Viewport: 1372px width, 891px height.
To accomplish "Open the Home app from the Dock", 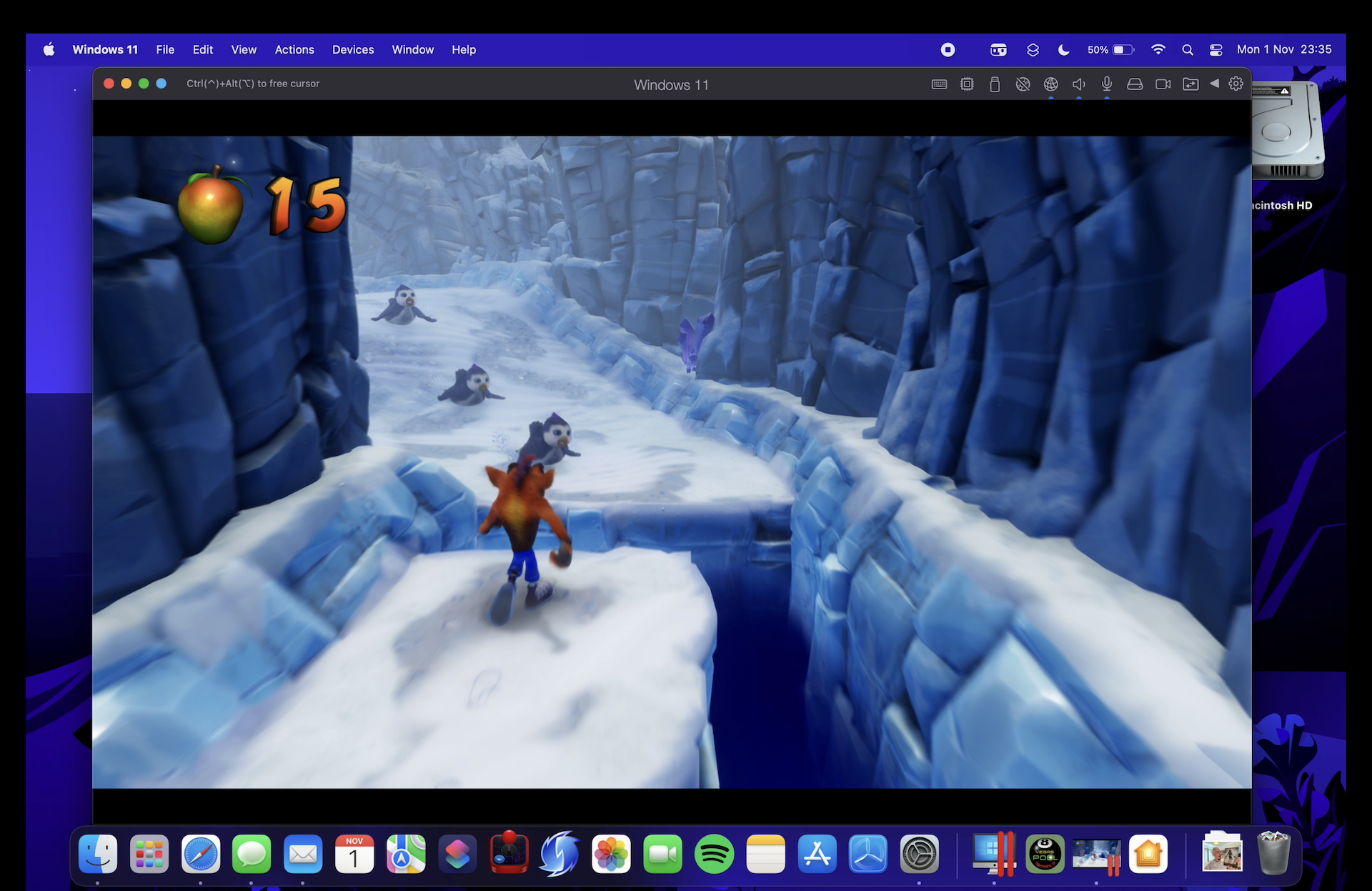I will coord(1148,853).
